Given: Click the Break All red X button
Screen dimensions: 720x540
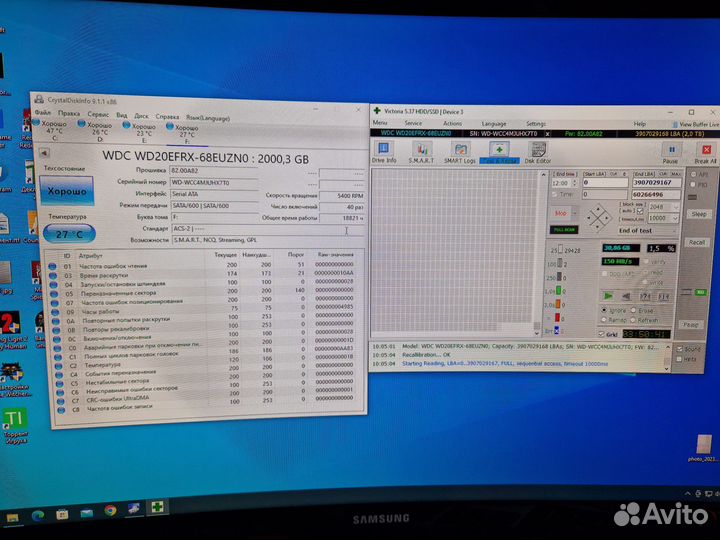Looking at the screenshot, I should pyautogui.click(x=706, y=153).
